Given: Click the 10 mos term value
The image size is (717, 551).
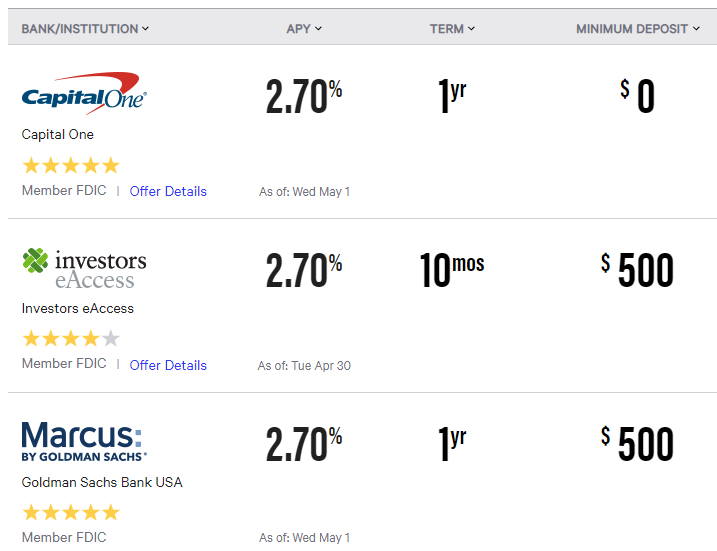Looking at the screenshot, I should click(x=452, y=270).
